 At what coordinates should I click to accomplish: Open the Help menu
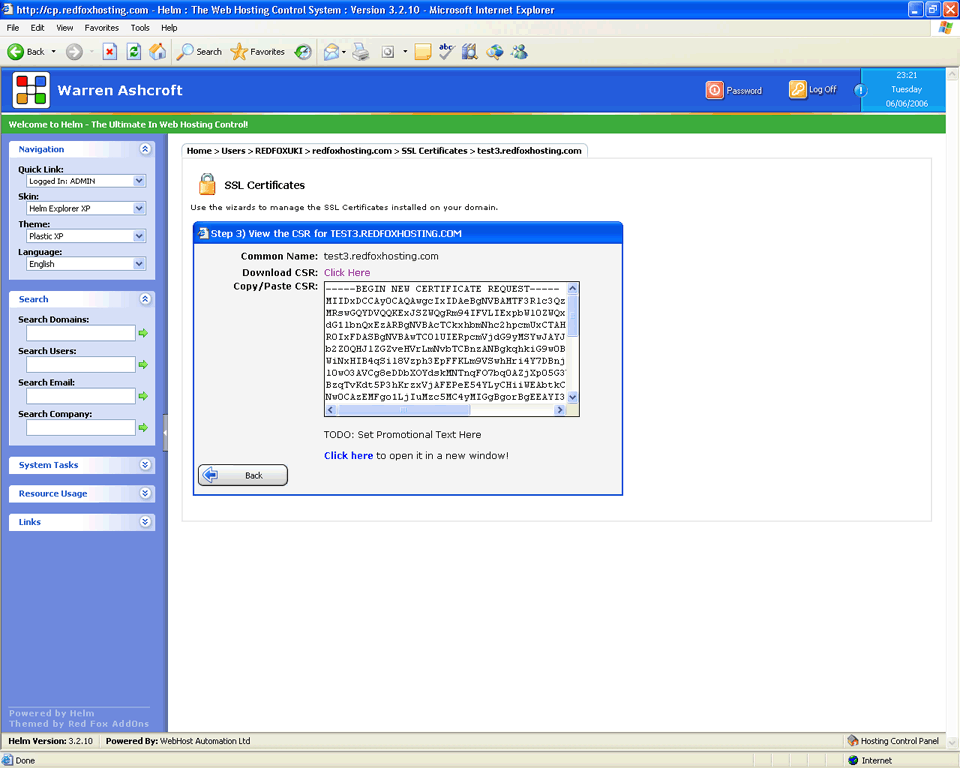tap(169, 28)
